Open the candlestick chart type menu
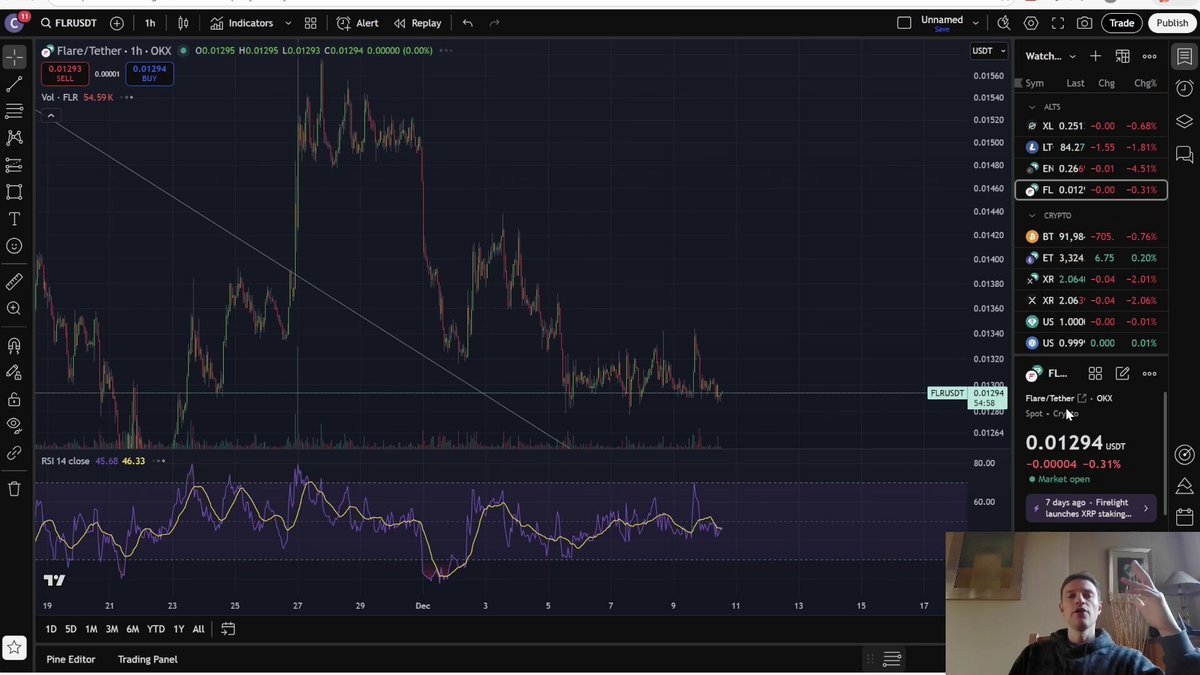The width and height of the screenshot is (1200, 675). pos(183,23)
